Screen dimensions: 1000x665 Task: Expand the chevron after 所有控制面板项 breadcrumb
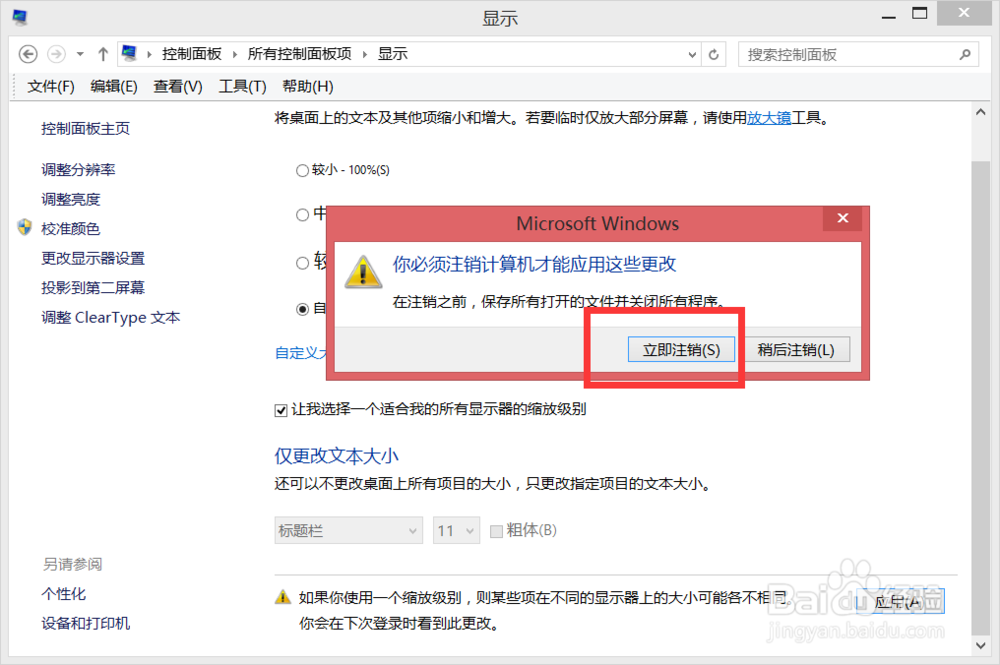pos(365,54)
